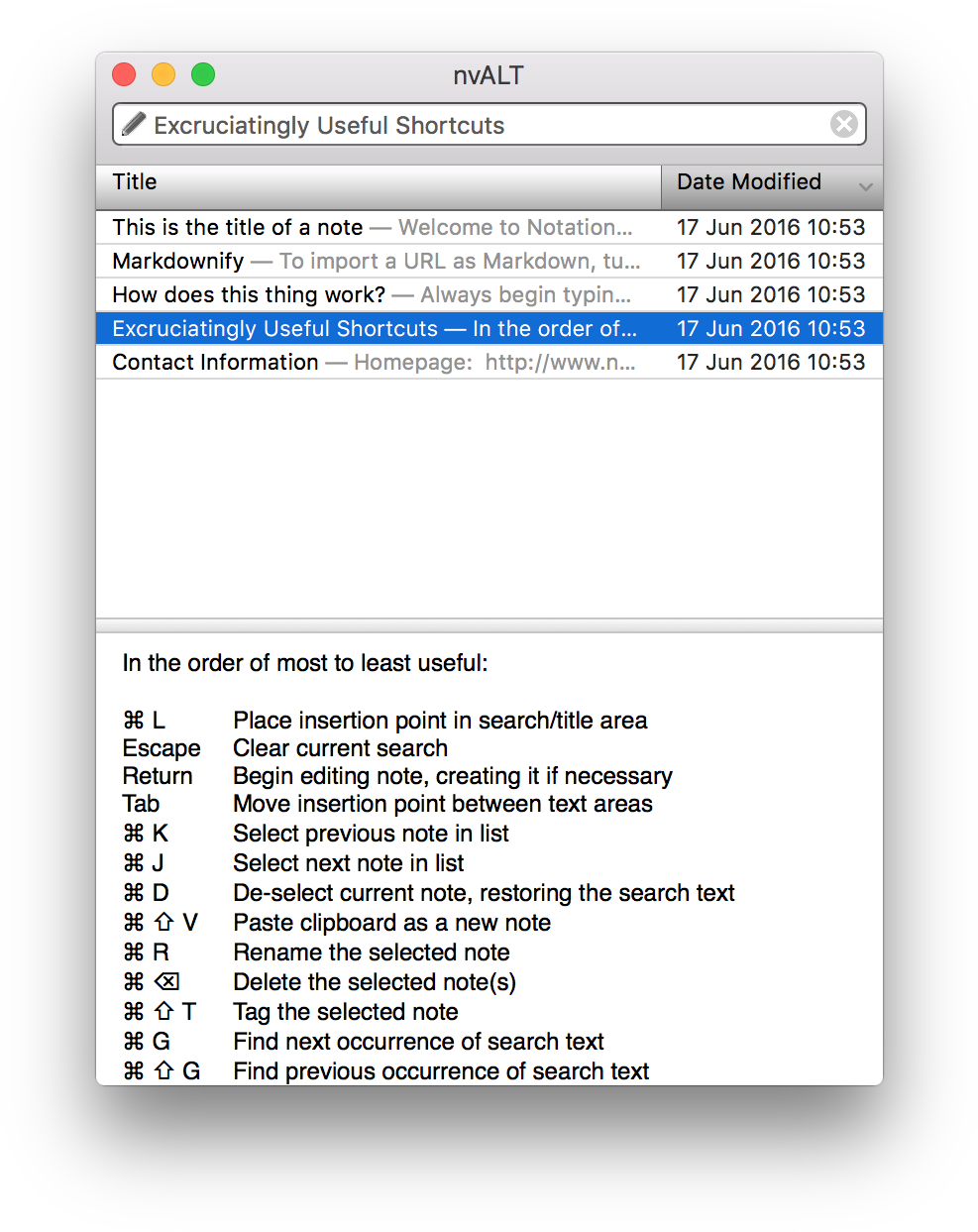Image resolution: width=978 pixels, height=1232 pixels.
Task: Click 'Find next occurrence of search text'
Action: (418, 1042)
